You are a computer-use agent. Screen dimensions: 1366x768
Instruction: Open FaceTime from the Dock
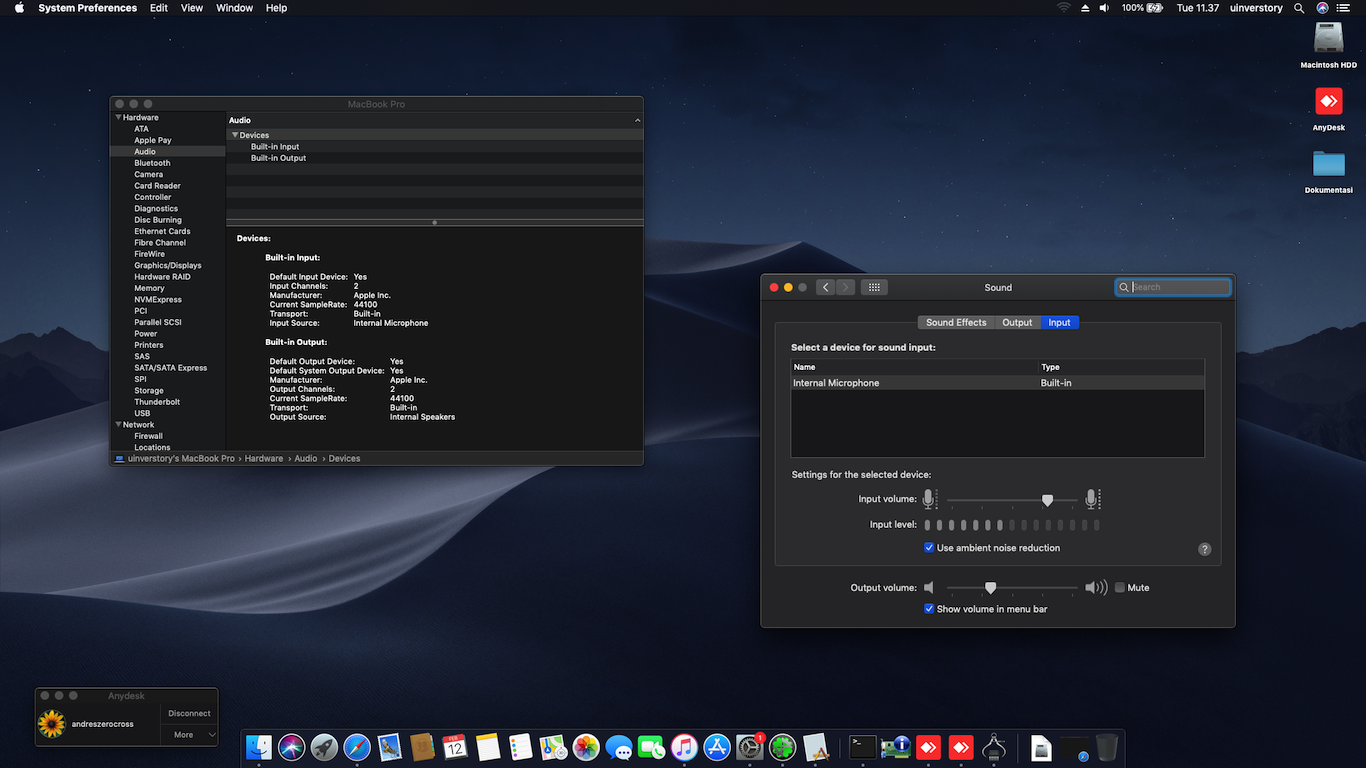tap(652, 746)
